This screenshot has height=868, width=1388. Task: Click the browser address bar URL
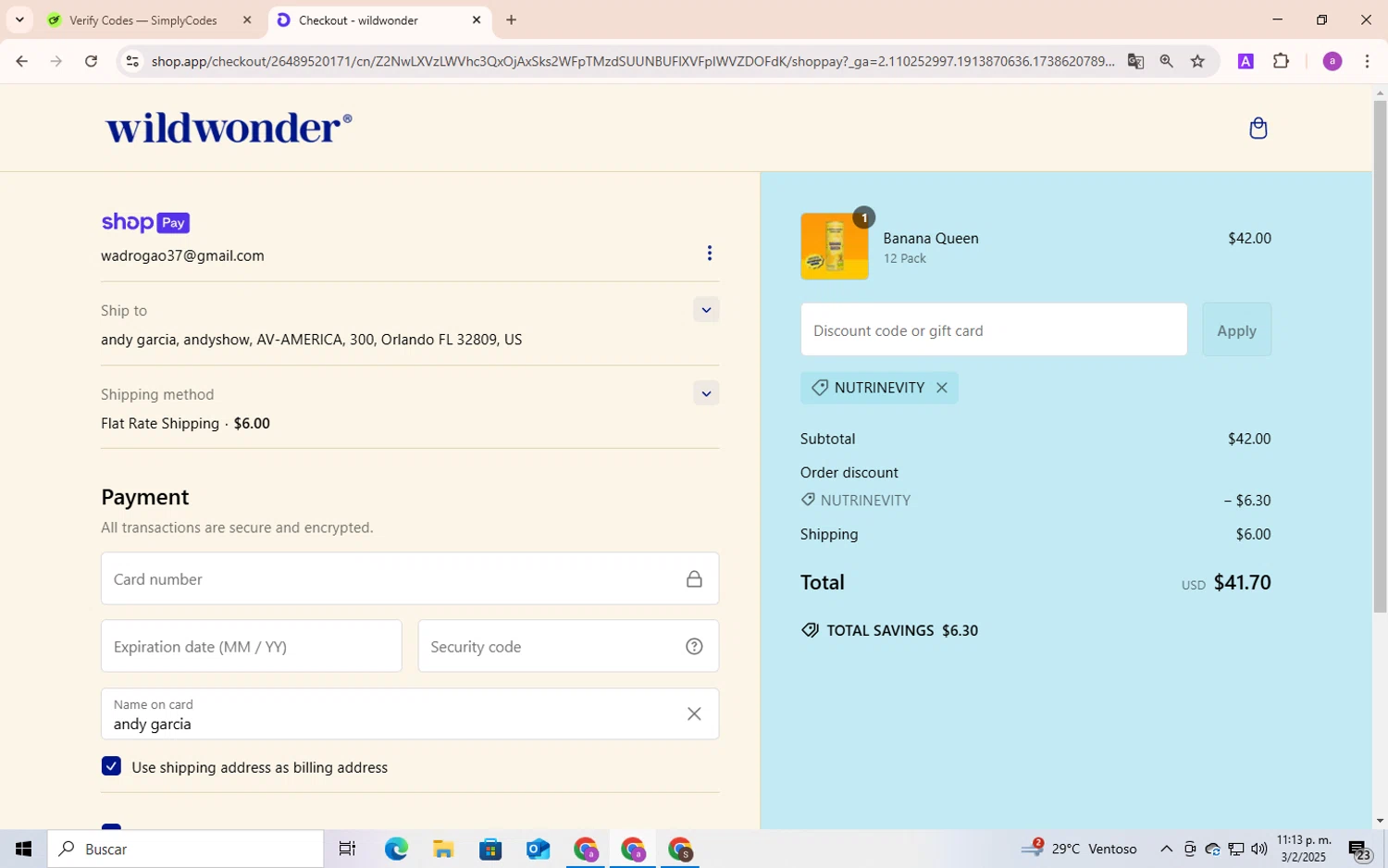(x=633, y=61)
